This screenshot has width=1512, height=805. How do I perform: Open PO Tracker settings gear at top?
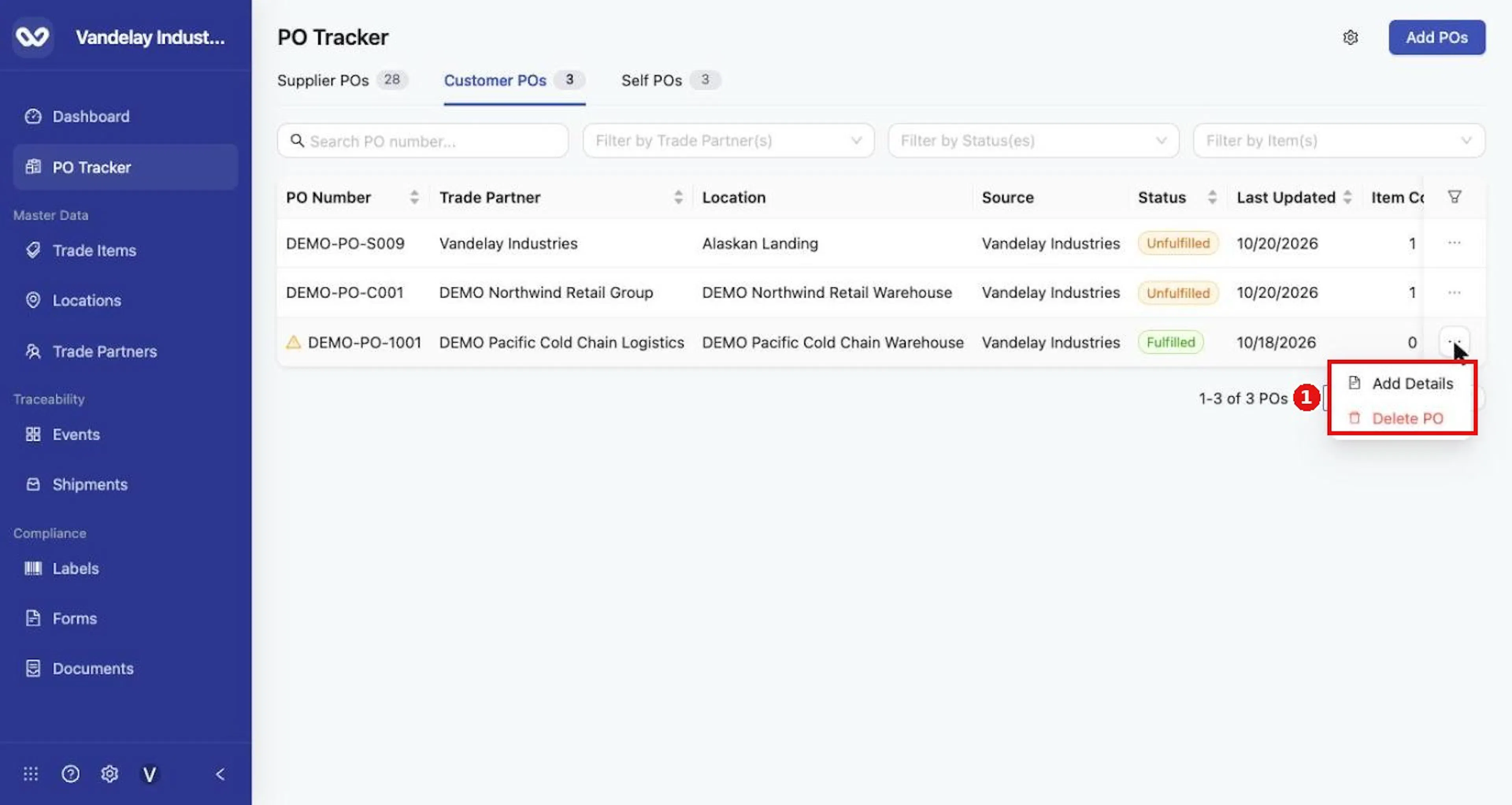(x=1351, y=37)
